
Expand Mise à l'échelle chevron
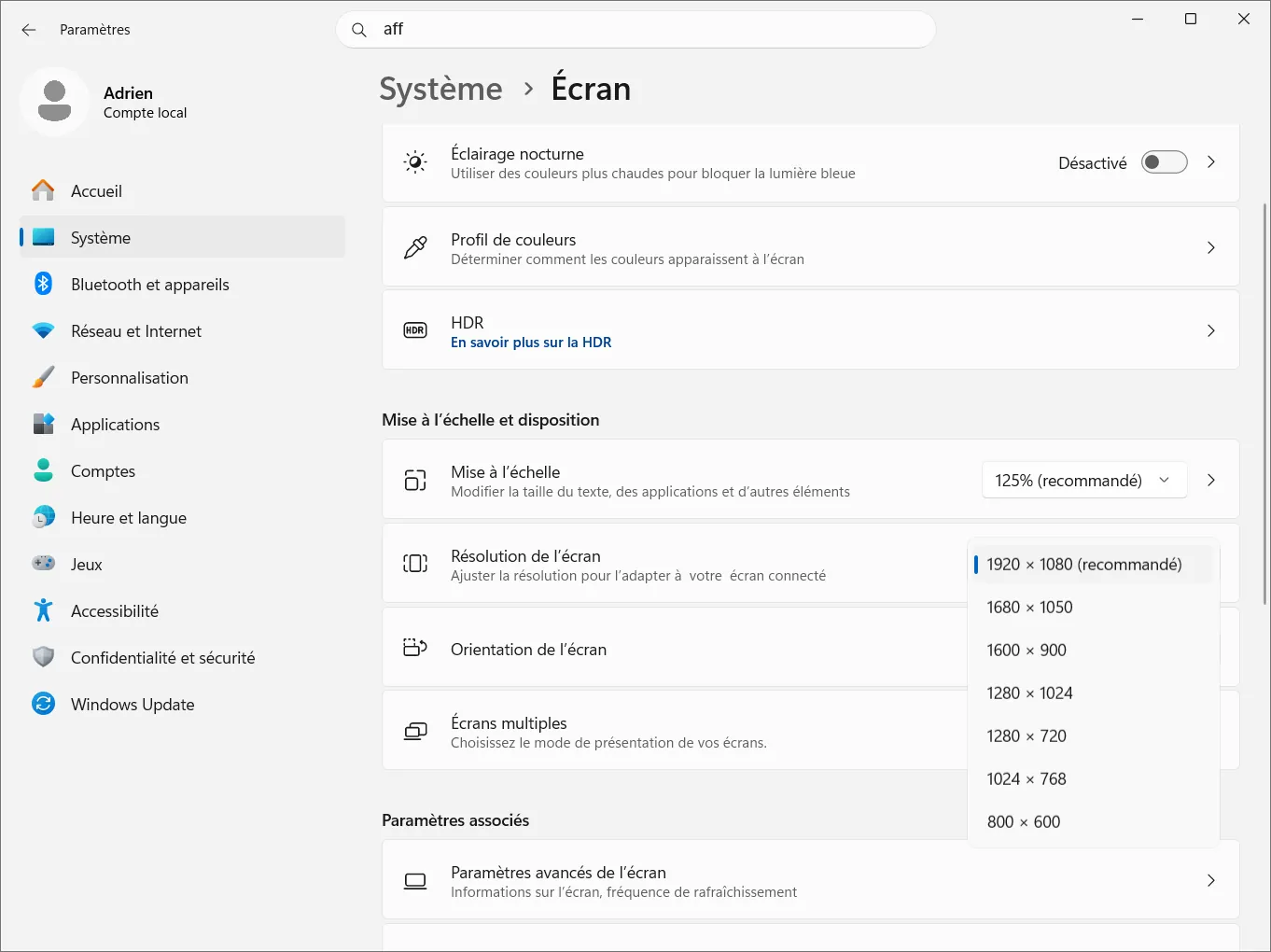[1211, 480]
